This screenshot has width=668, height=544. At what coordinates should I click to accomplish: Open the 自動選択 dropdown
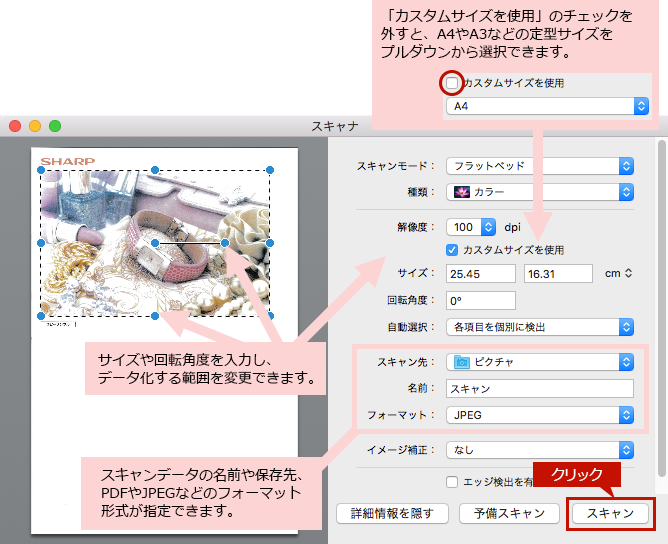point(540,327)
